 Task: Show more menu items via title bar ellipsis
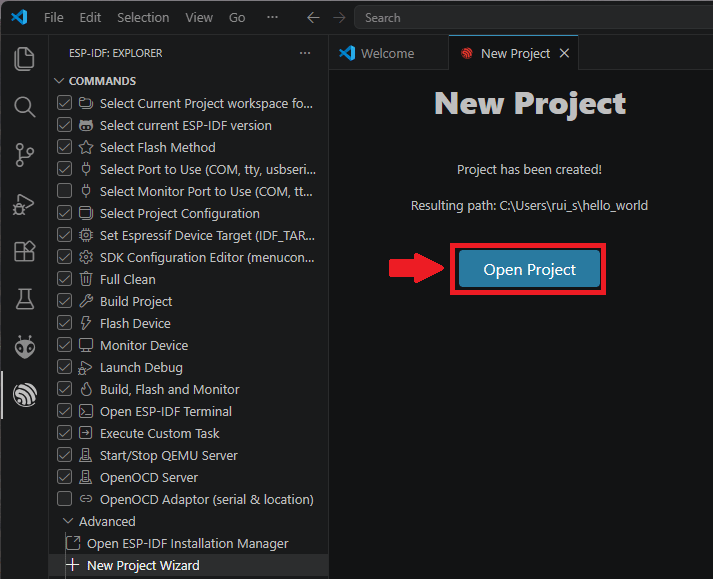tap(272, 17)
